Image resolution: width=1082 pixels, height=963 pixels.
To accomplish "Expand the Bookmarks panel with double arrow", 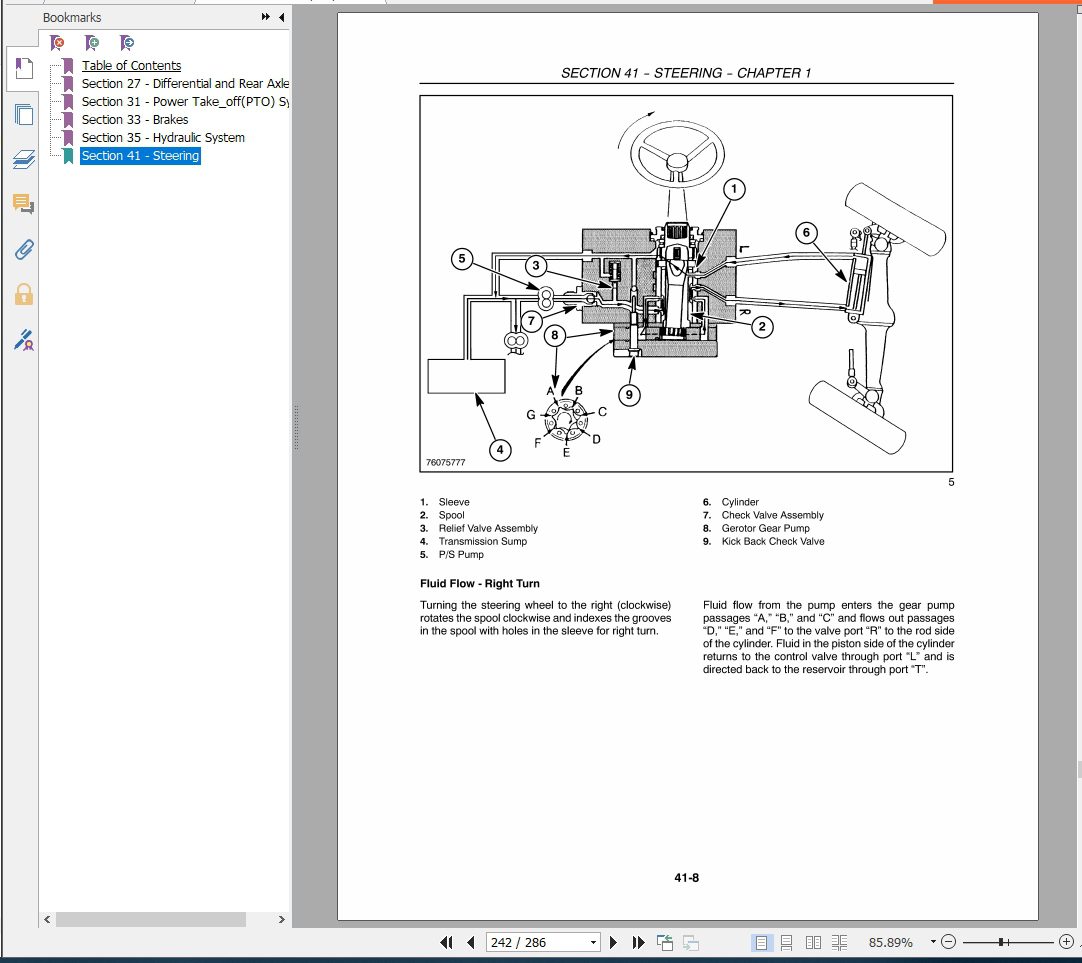I will [x=266, y=17].
